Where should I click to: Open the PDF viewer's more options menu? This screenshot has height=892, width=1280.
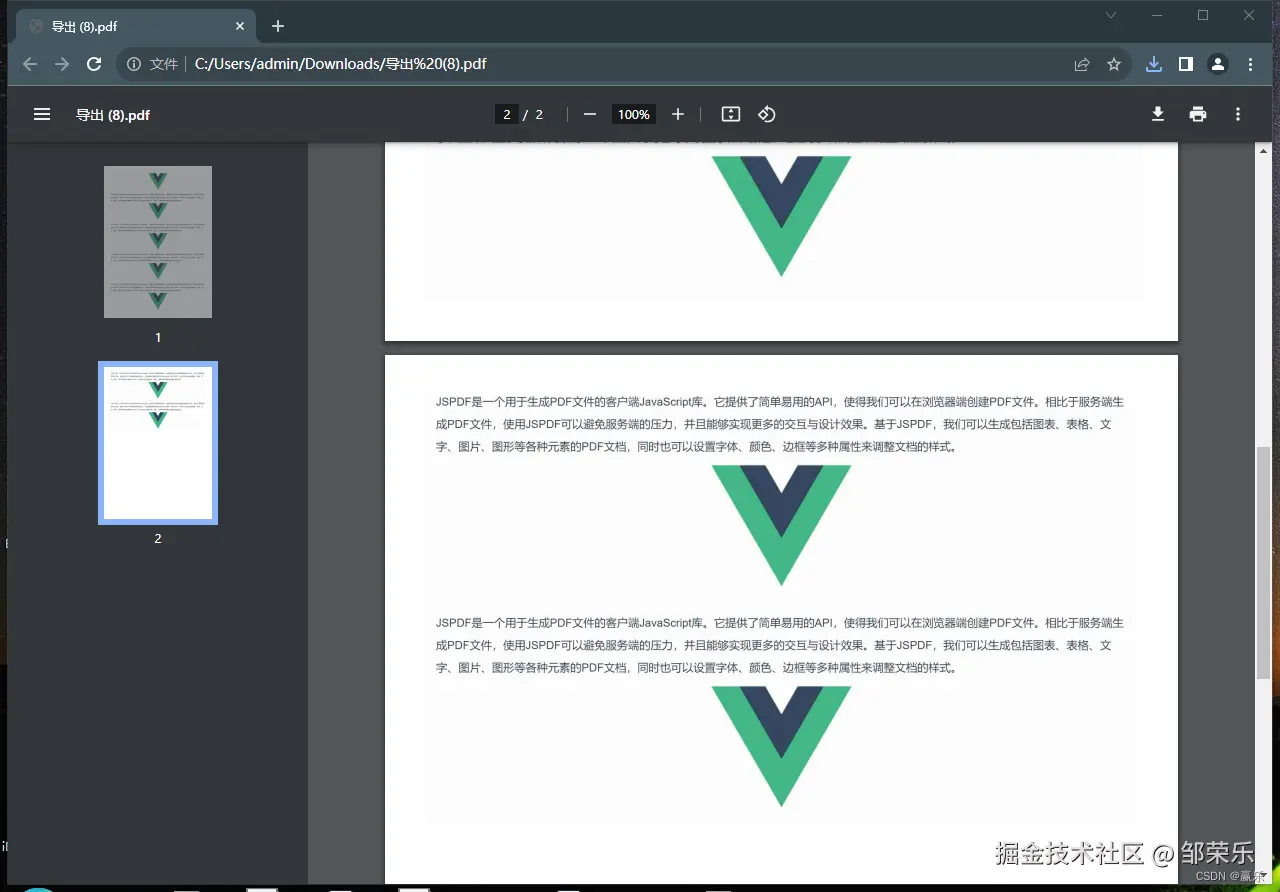(x=1237, y=114)
